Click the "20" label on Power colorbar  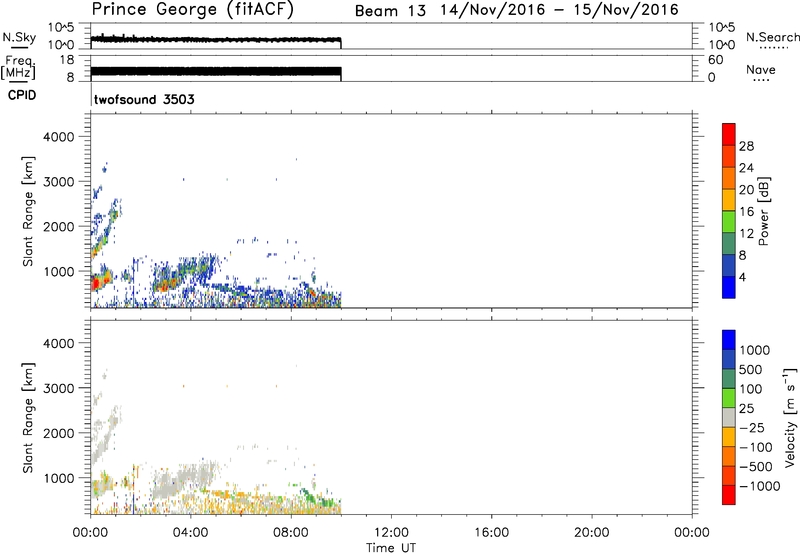point(746,190)
